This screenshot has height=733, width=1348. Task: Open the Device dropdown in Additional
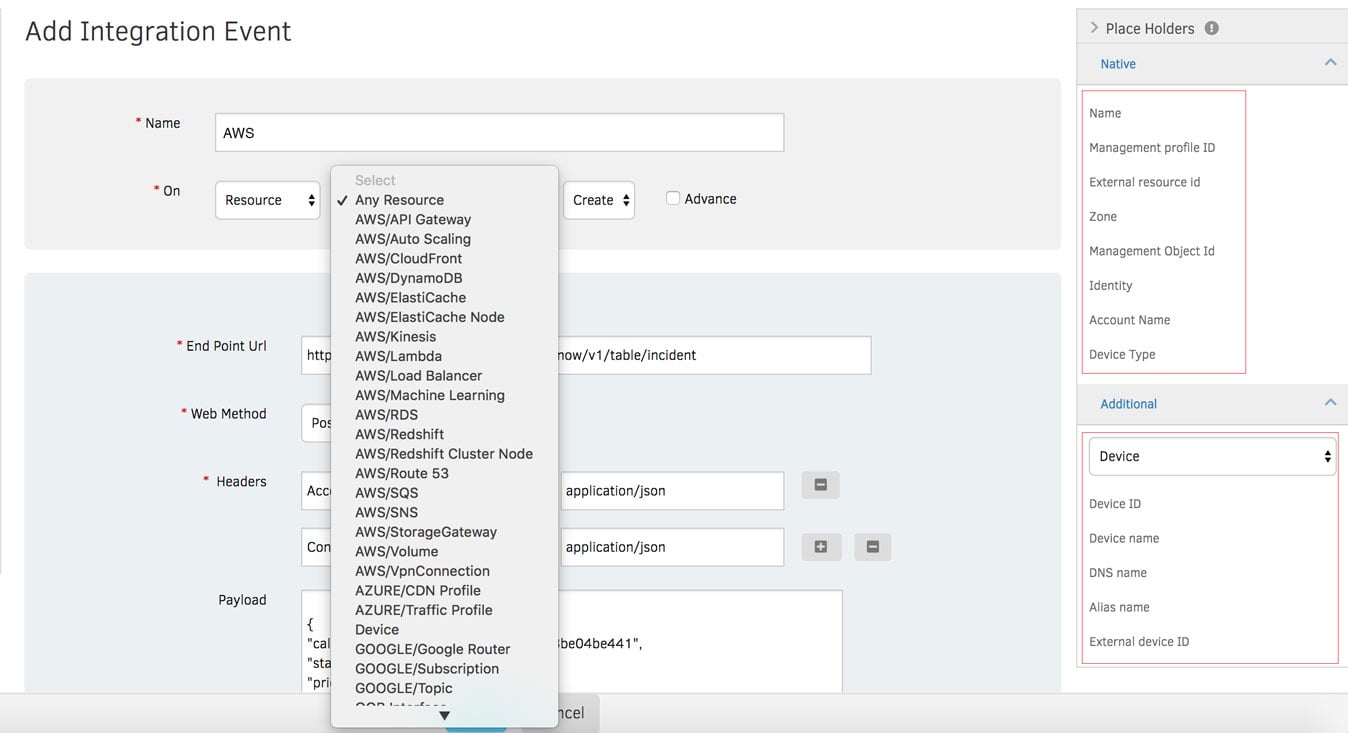[x=1211, y=456]
